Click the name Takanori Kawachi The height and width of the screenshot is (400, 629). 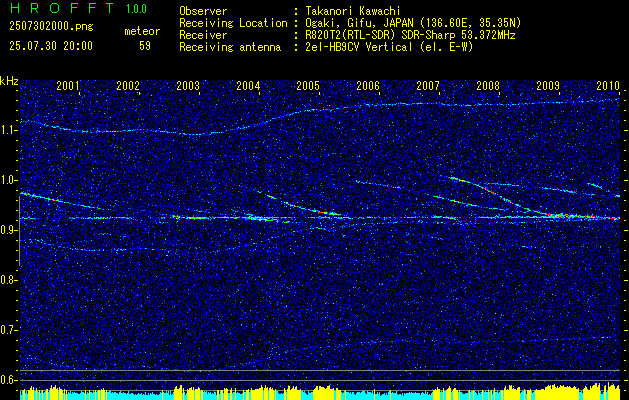353,11
